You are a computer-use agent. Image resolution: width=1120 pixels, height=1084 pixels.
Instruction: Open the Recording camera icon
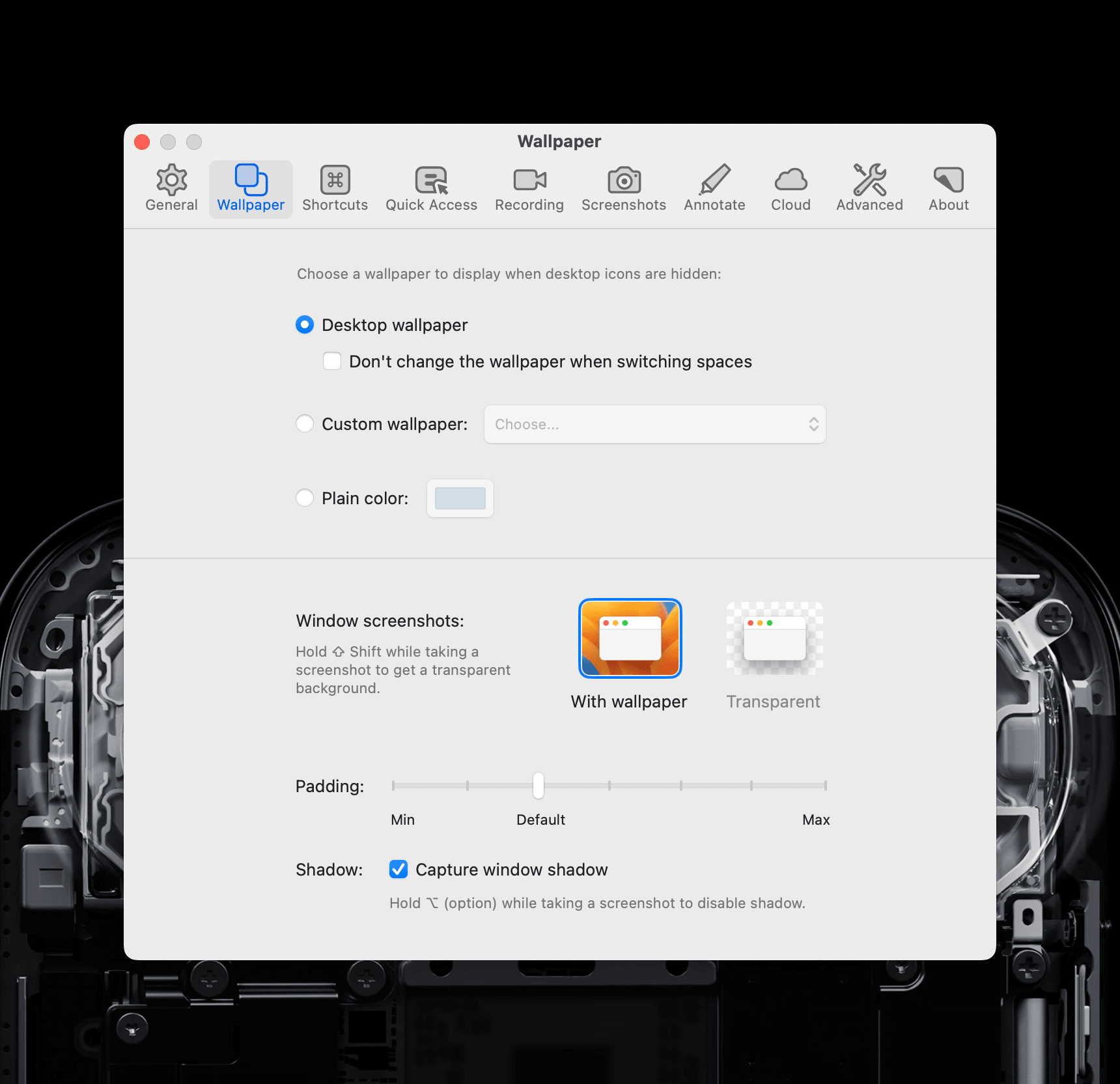point(529,180)
